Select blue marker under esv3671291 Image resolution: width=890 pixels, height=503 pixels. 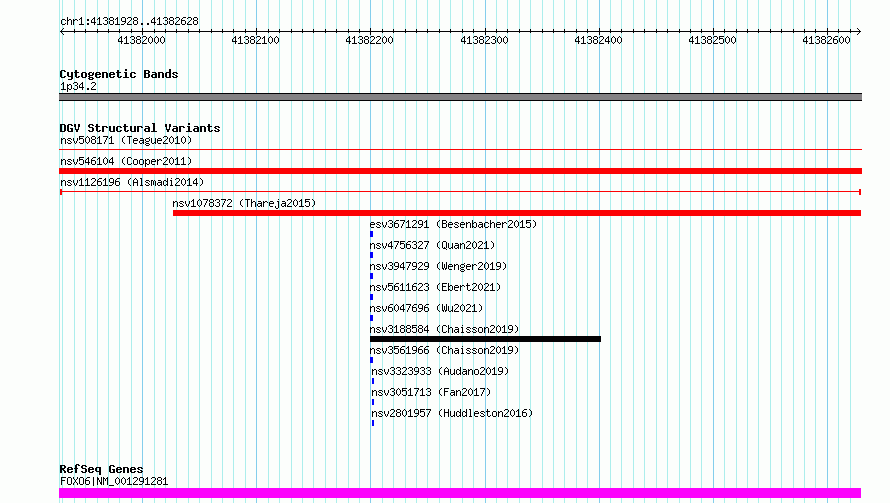[x=371, y=234]
